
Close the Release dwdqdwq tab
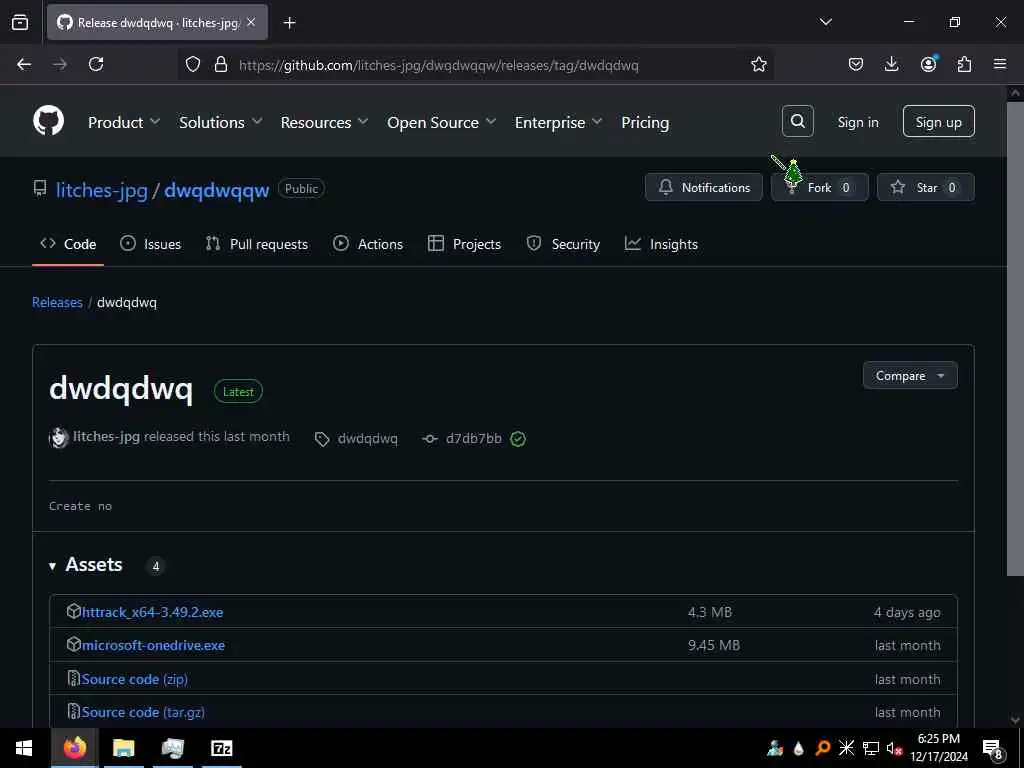pyautogui.click(x=251, y=22)
